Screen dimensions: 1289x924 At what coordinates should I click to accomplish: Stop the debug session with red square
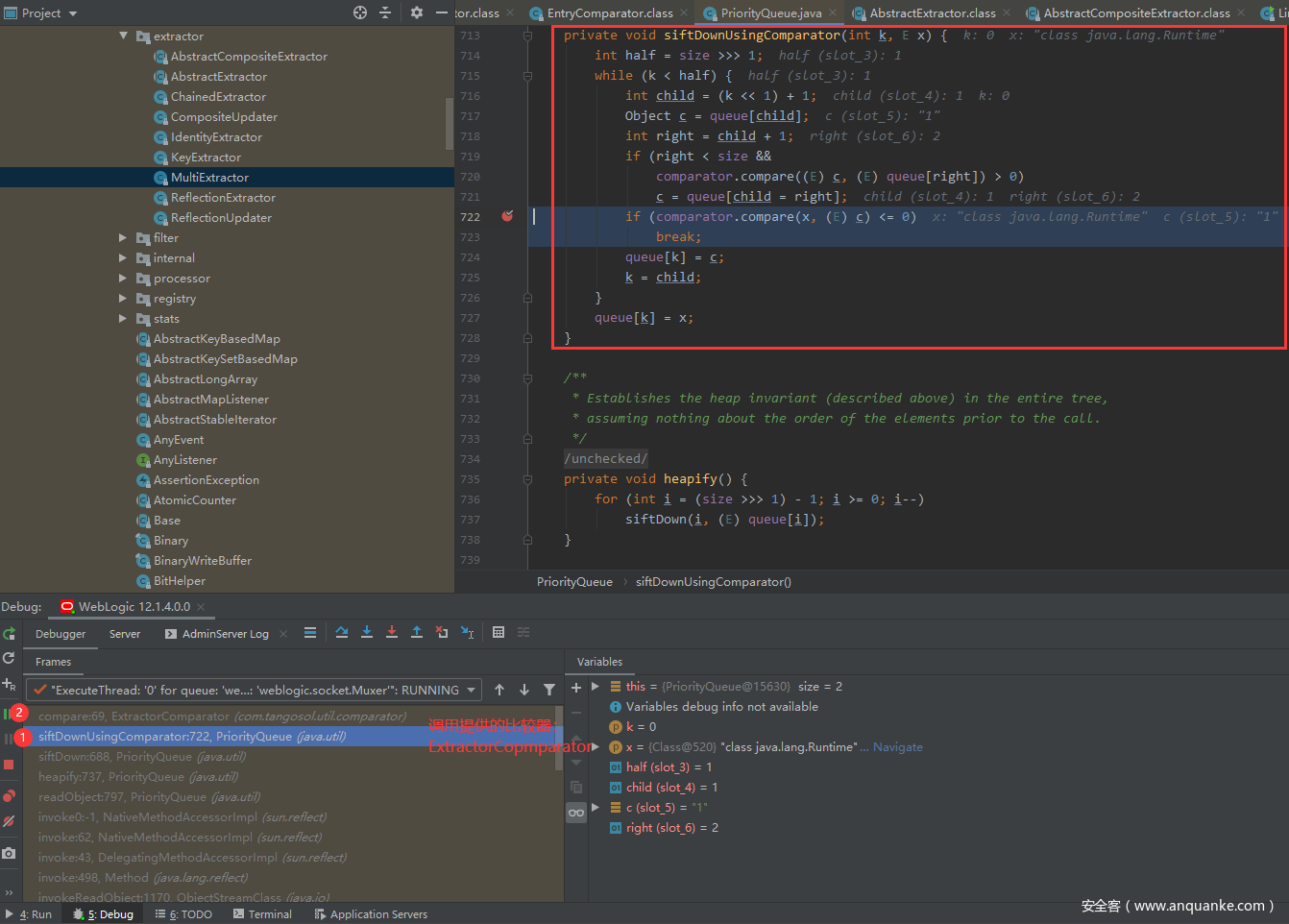point(9,765)
